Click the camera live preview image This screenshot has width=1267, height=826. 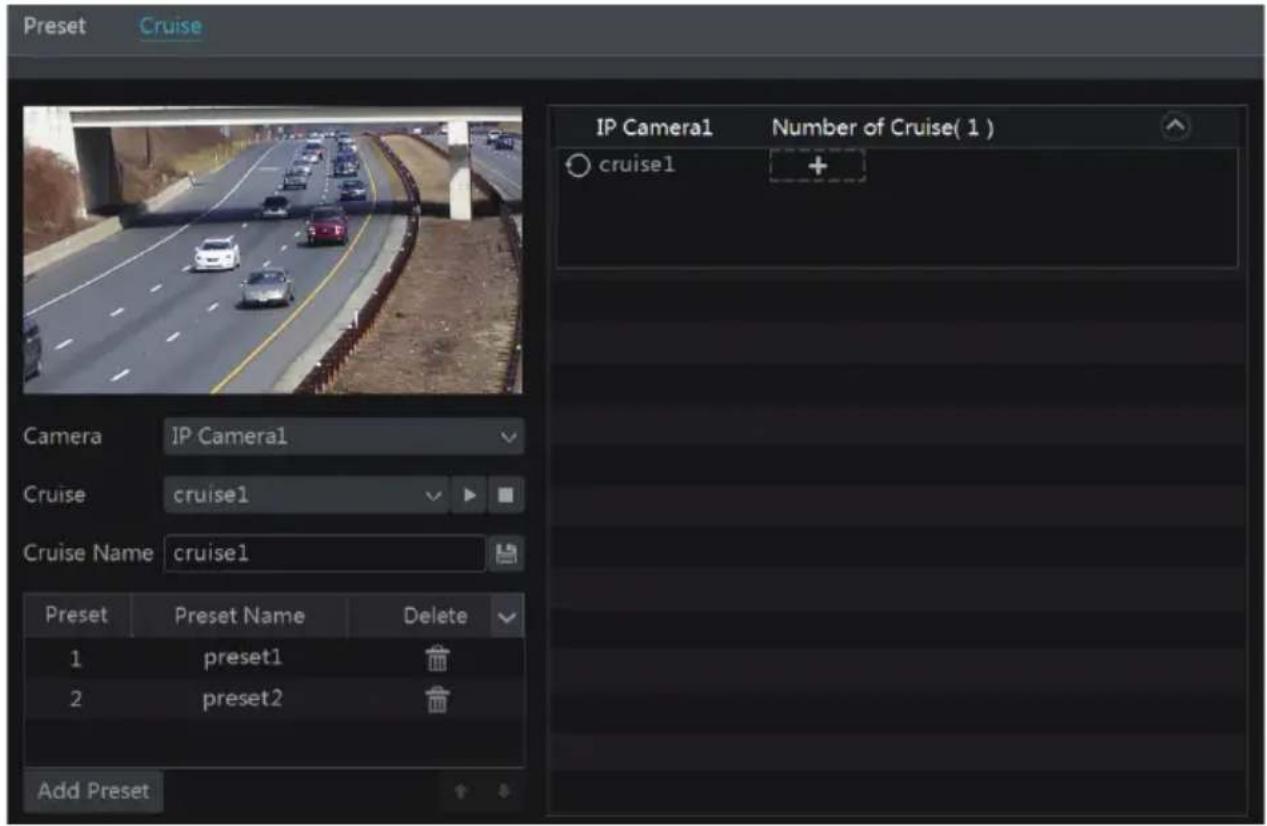coord(273,250)
